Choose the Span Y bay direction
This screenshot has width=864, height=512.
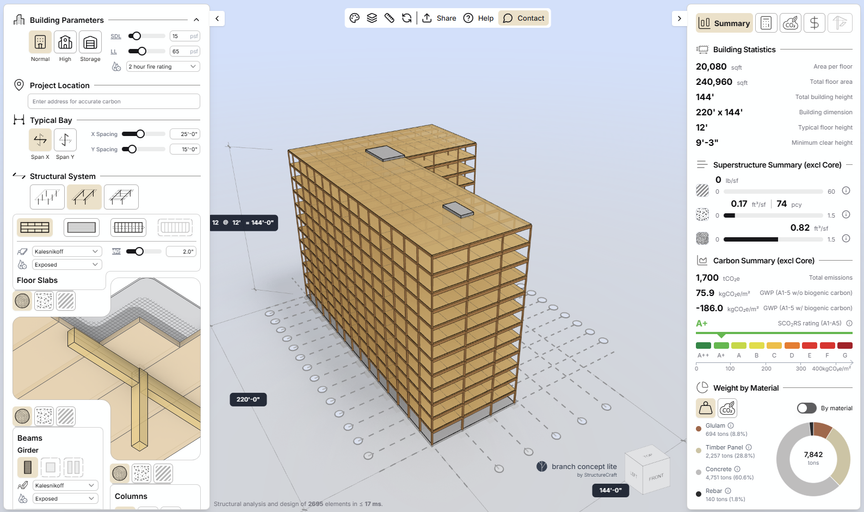pos(65,139)
